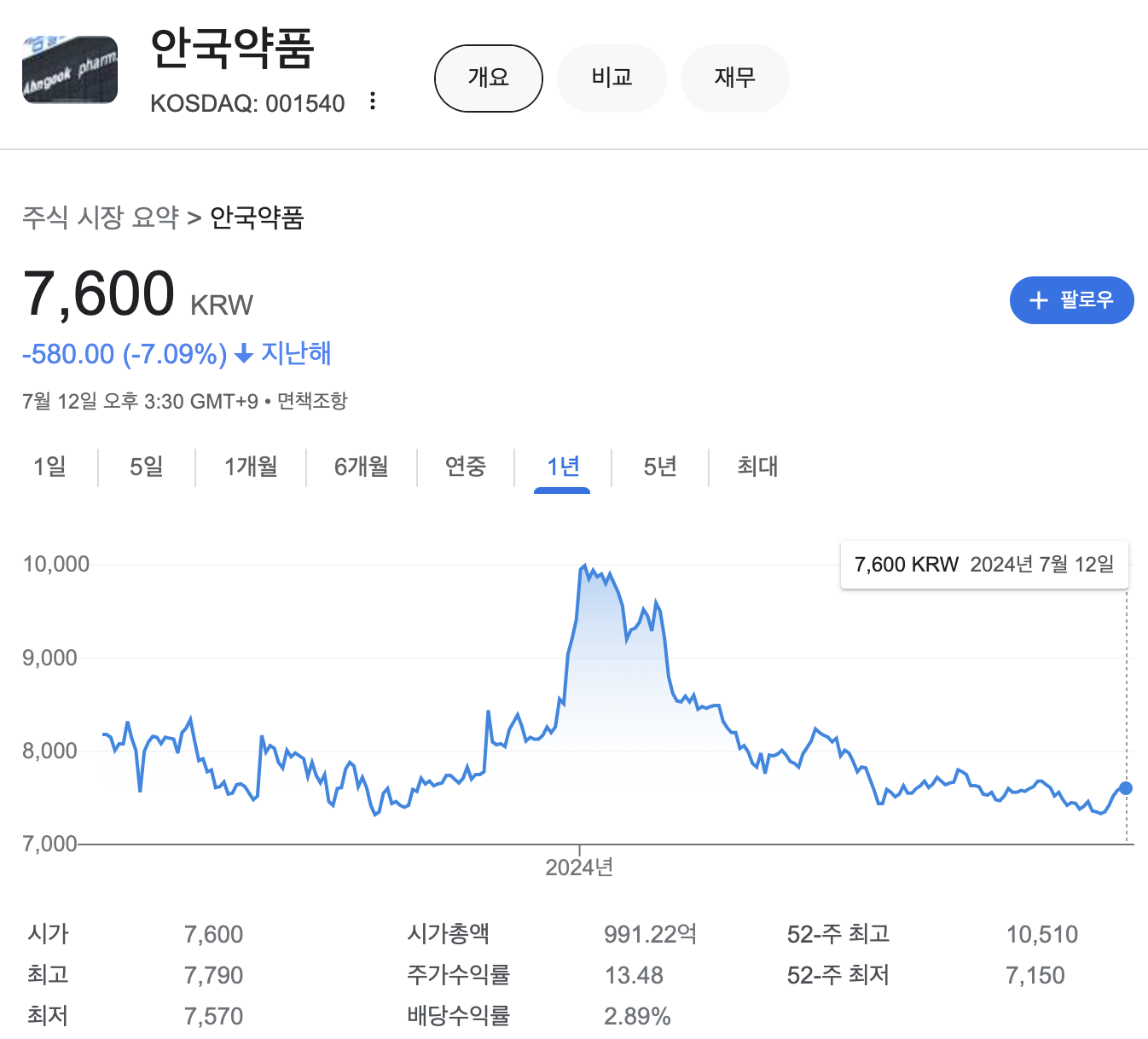Click the Ahngook Pharm company logo thumbnail
The width and height of the screenshot is (1148, 1039).
pyautogui.click(x=70, y=70)
